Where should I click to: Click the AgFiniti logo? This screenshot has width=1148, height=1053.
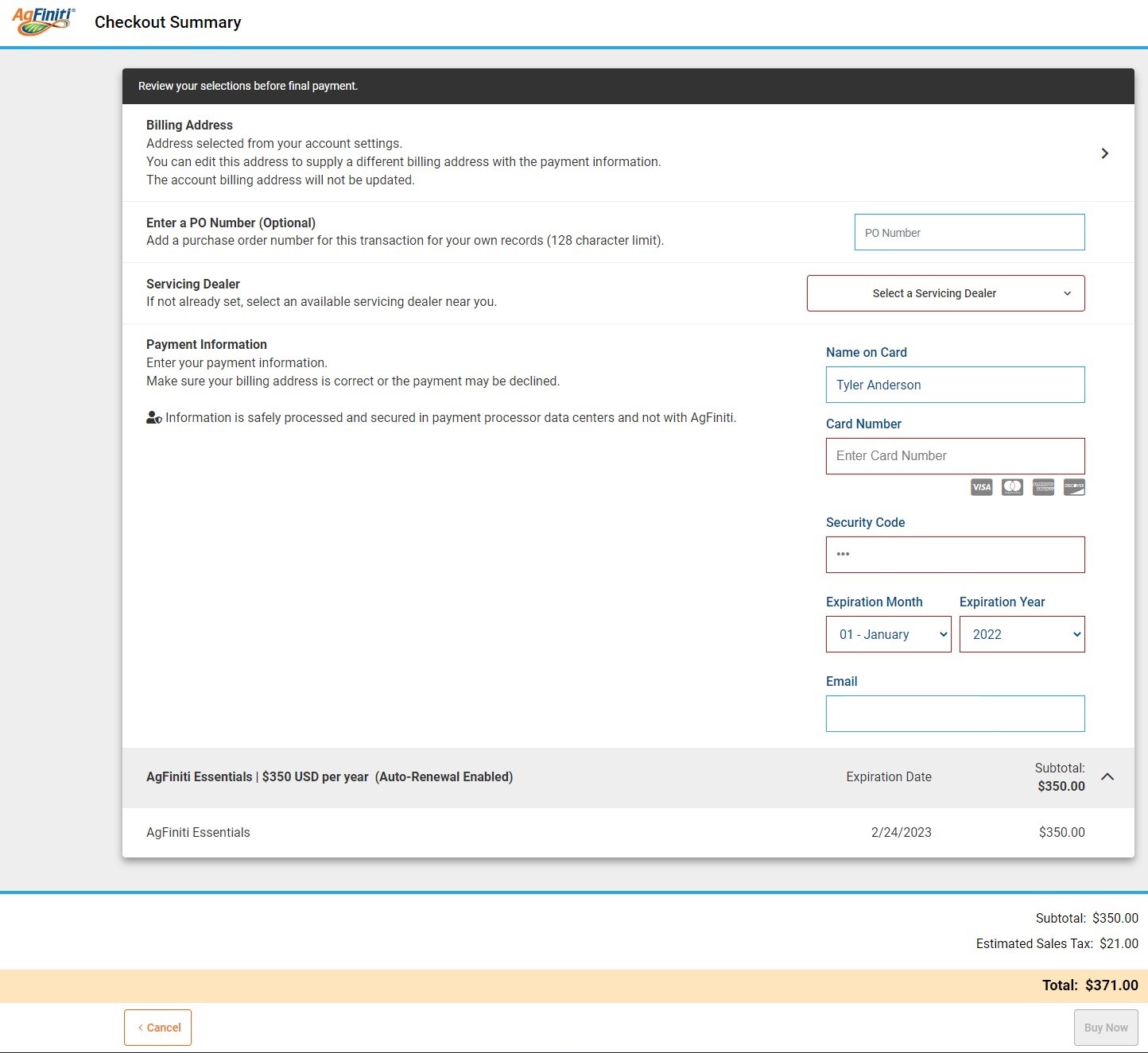(44, 21)
